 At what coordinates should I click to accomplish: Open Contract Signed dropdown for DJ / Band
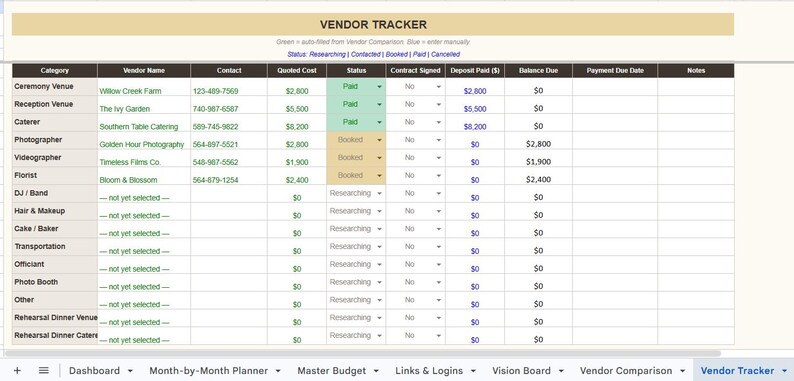click(439, 194)
